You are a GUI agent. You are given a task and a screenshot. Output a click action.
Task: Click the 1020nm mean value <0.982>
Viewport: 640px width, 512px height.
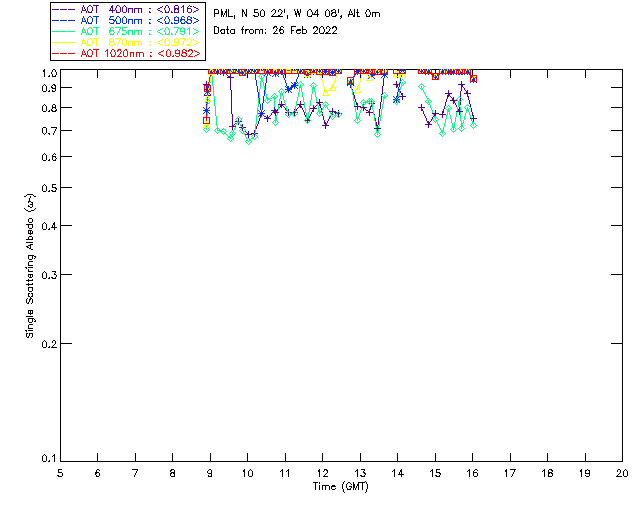point(178,53)
